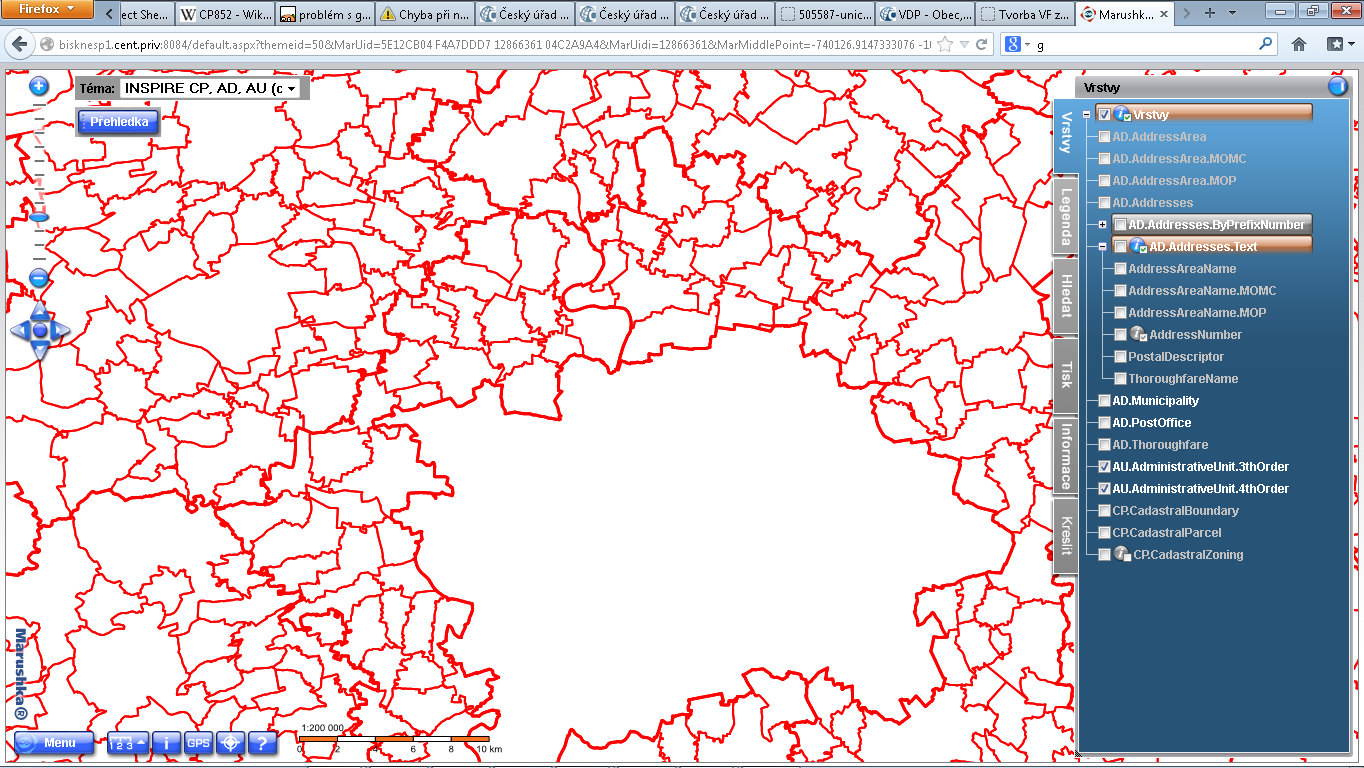Open the GPS tool
The width and height of the screenshot is (1364, 768).
[199, 743]
